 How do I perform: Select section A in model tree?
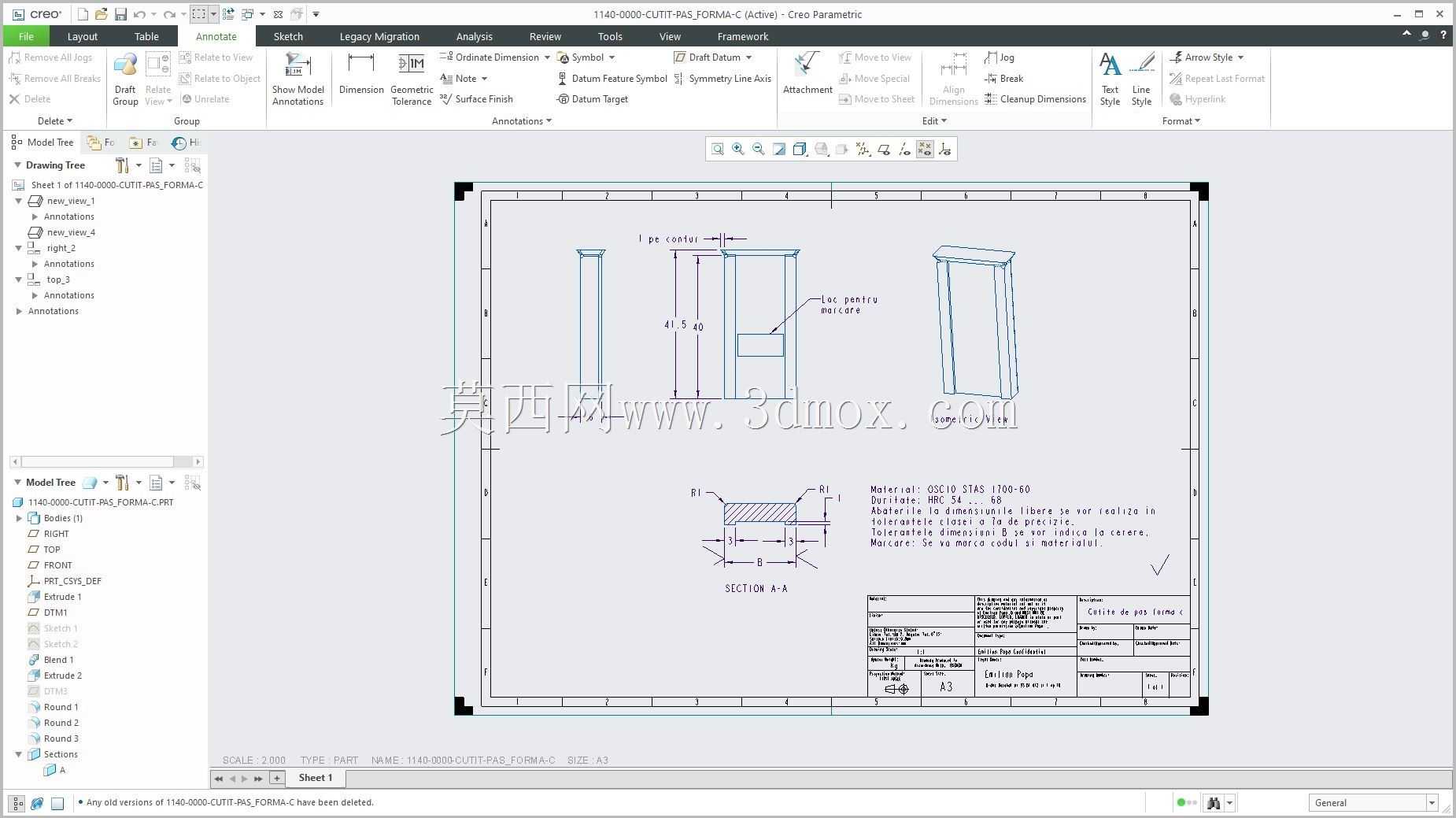tap(55, 770)
